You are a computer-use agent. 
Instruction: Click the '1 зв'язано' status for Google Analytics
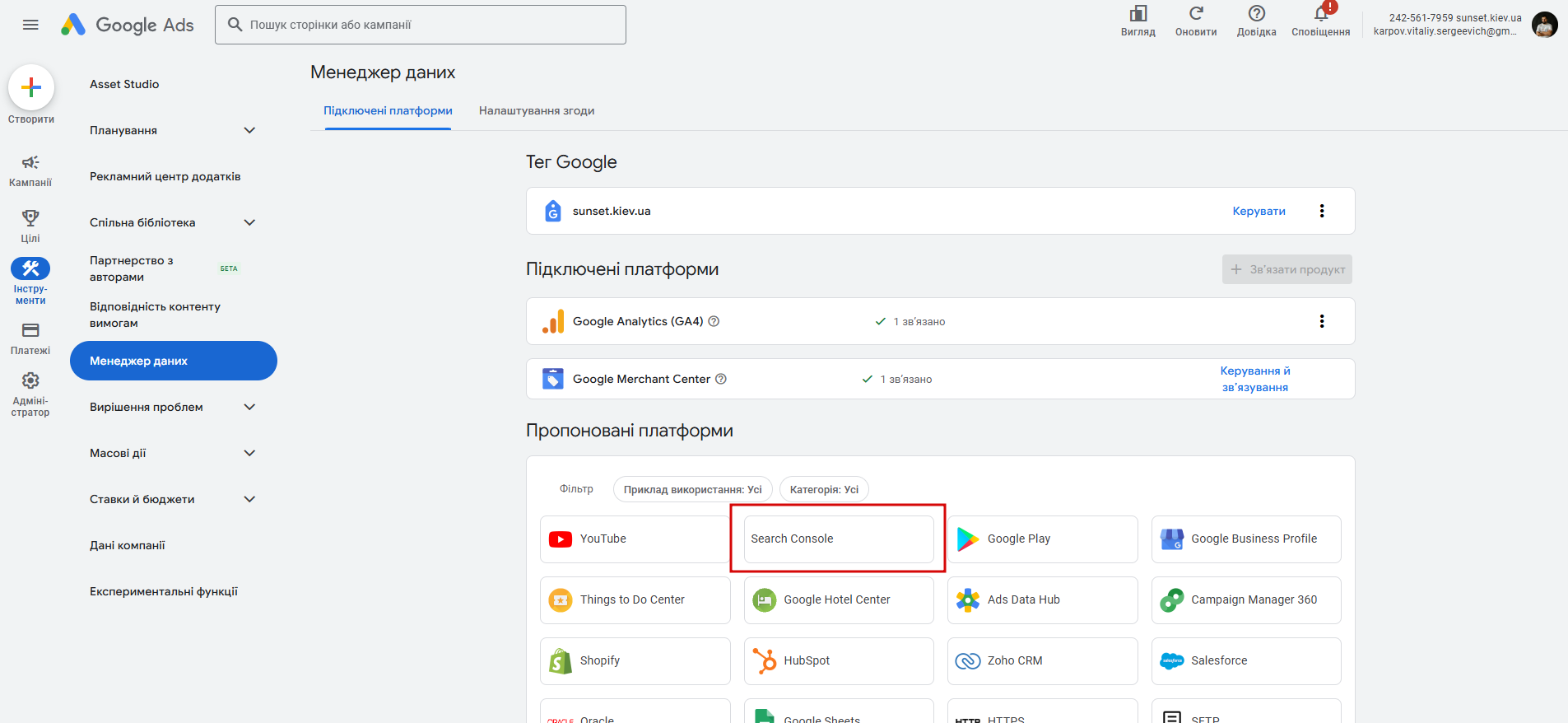point(910,322)
